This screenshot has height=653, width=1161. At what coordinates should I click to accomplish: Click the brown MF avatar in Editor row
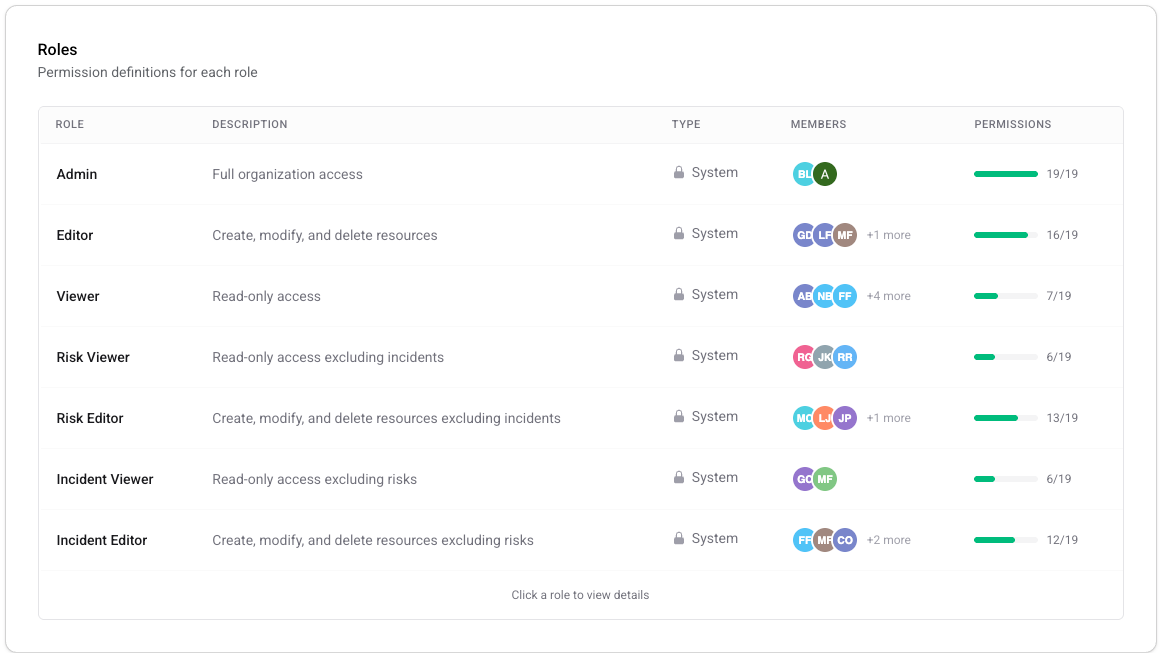click(845, 235)
